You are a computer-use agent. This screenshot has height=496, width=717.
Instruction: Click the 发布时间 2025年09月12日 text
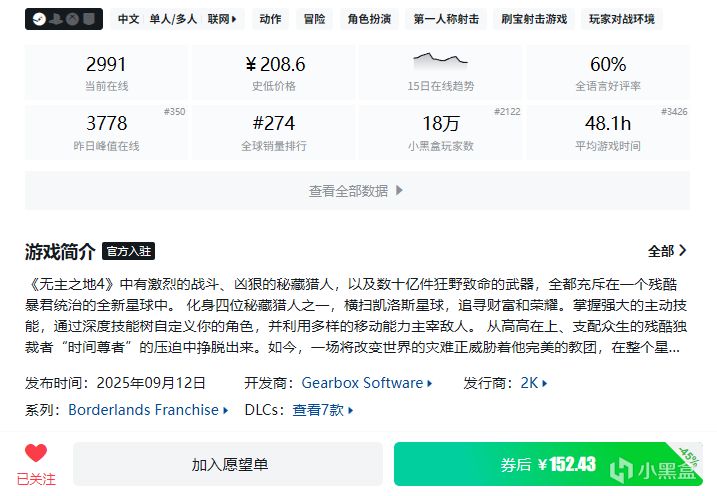point(115,383)
